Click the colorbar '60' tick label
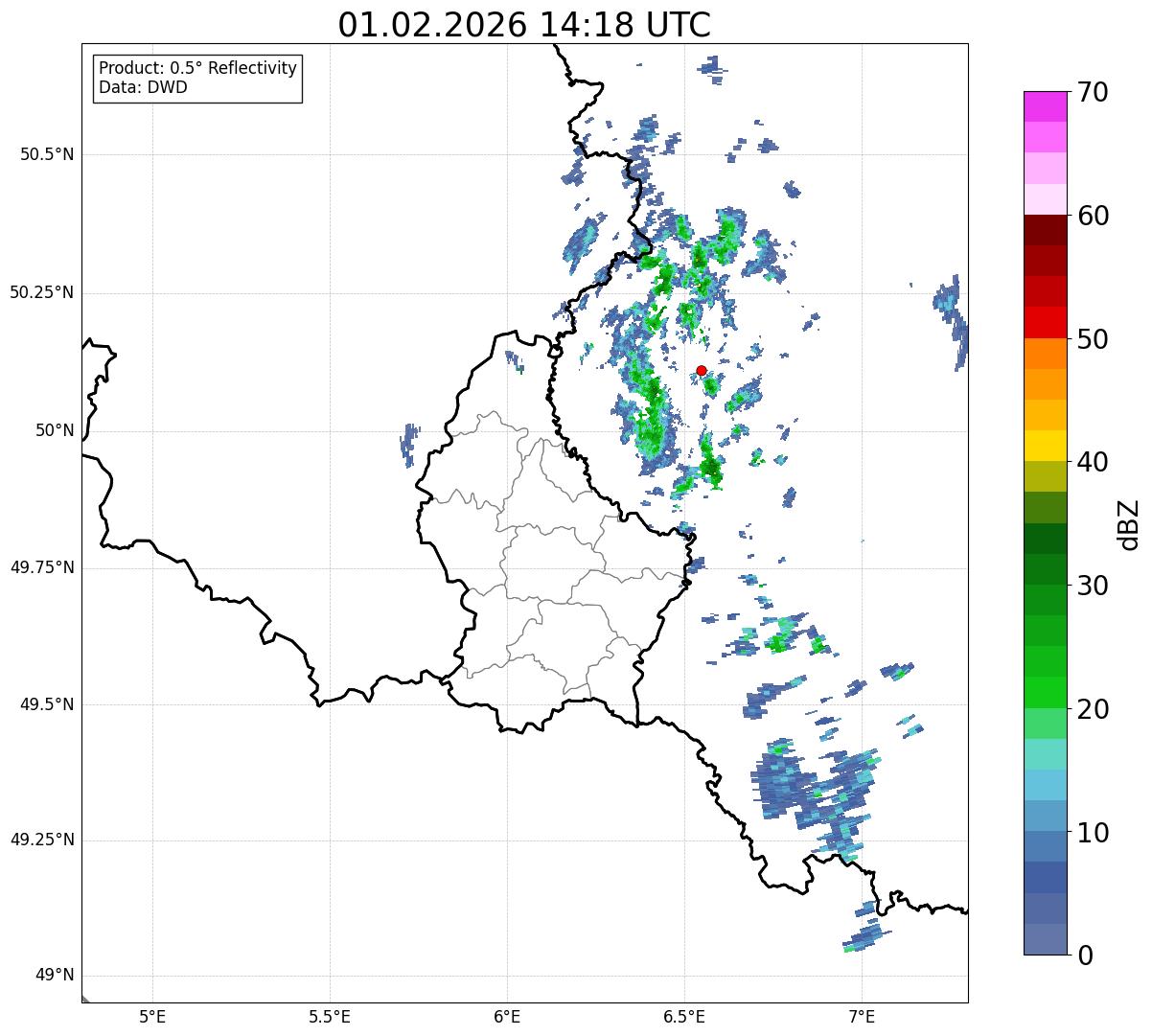 [x=1093, y=216]
